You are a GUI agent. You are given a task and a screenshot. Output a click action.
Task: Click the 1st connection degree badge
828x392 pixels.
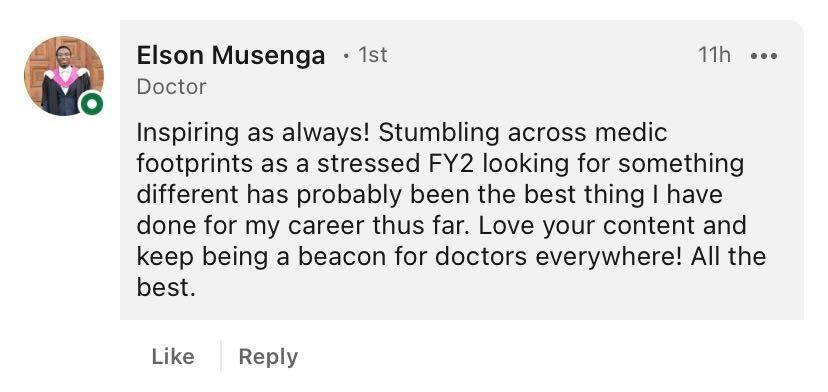(x=373, y=55)
